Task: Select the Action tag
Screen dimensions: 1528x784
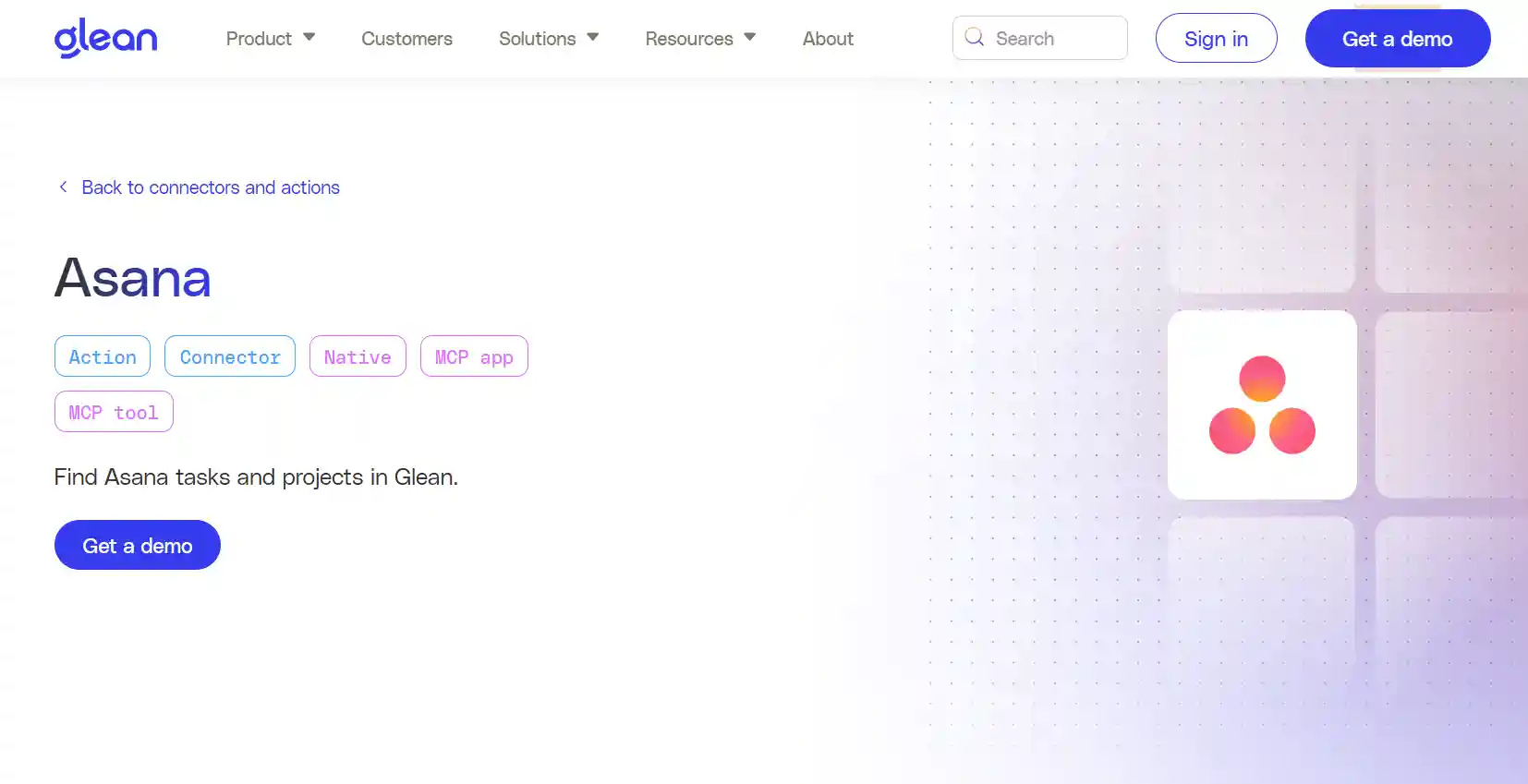Action: coord(103,356)
